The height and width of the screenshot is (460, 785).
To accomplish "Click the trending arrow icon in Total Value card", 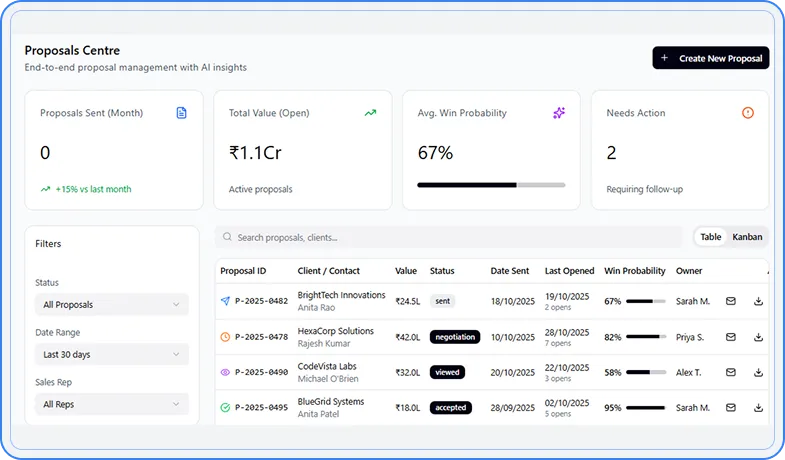I will (370, 113).
